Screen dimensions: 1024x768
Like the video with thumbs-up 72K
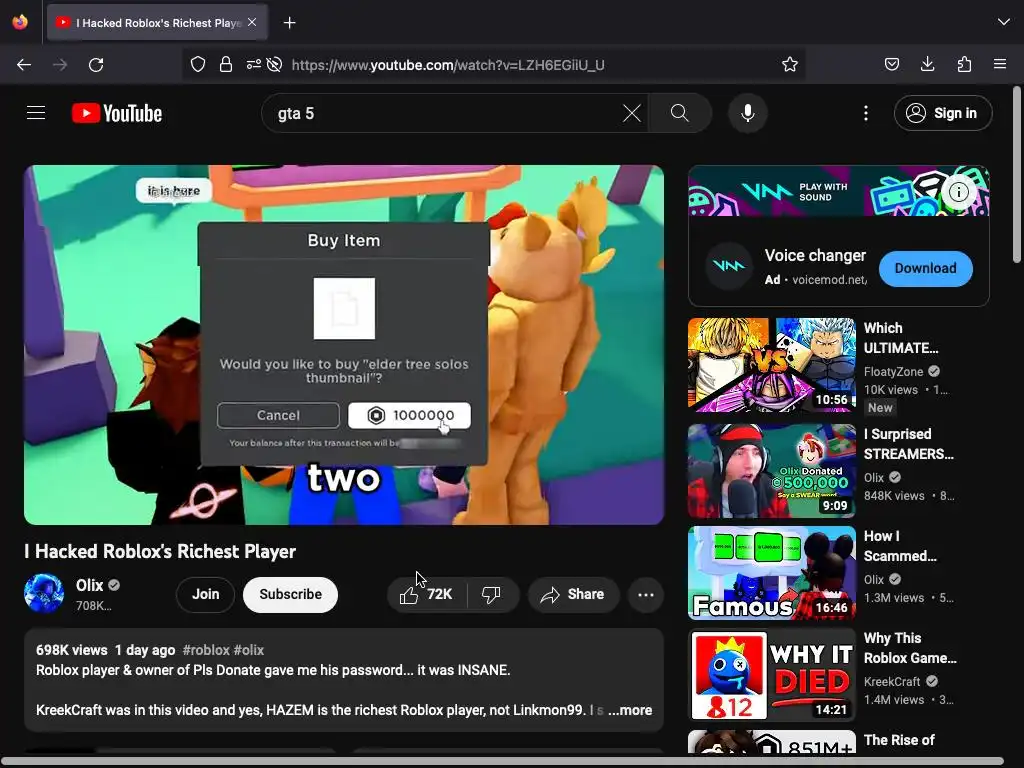click(428, 594)
